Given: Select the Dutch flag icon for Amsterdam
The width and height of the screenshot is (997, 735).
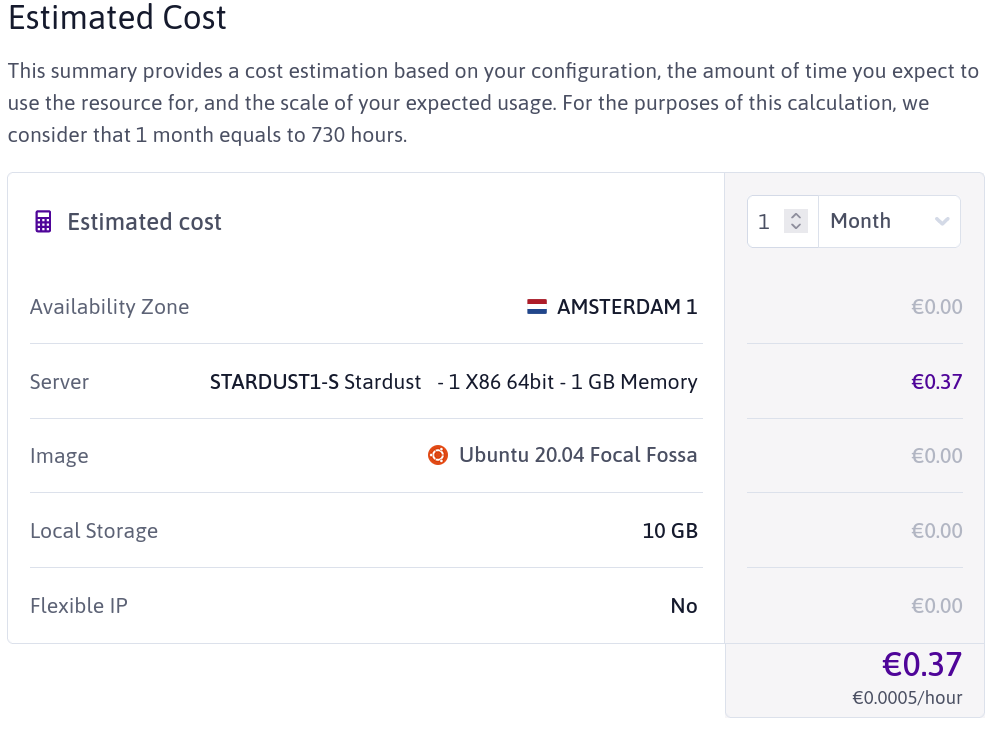Looking at the screenshot, I should [x=538, y=306].
